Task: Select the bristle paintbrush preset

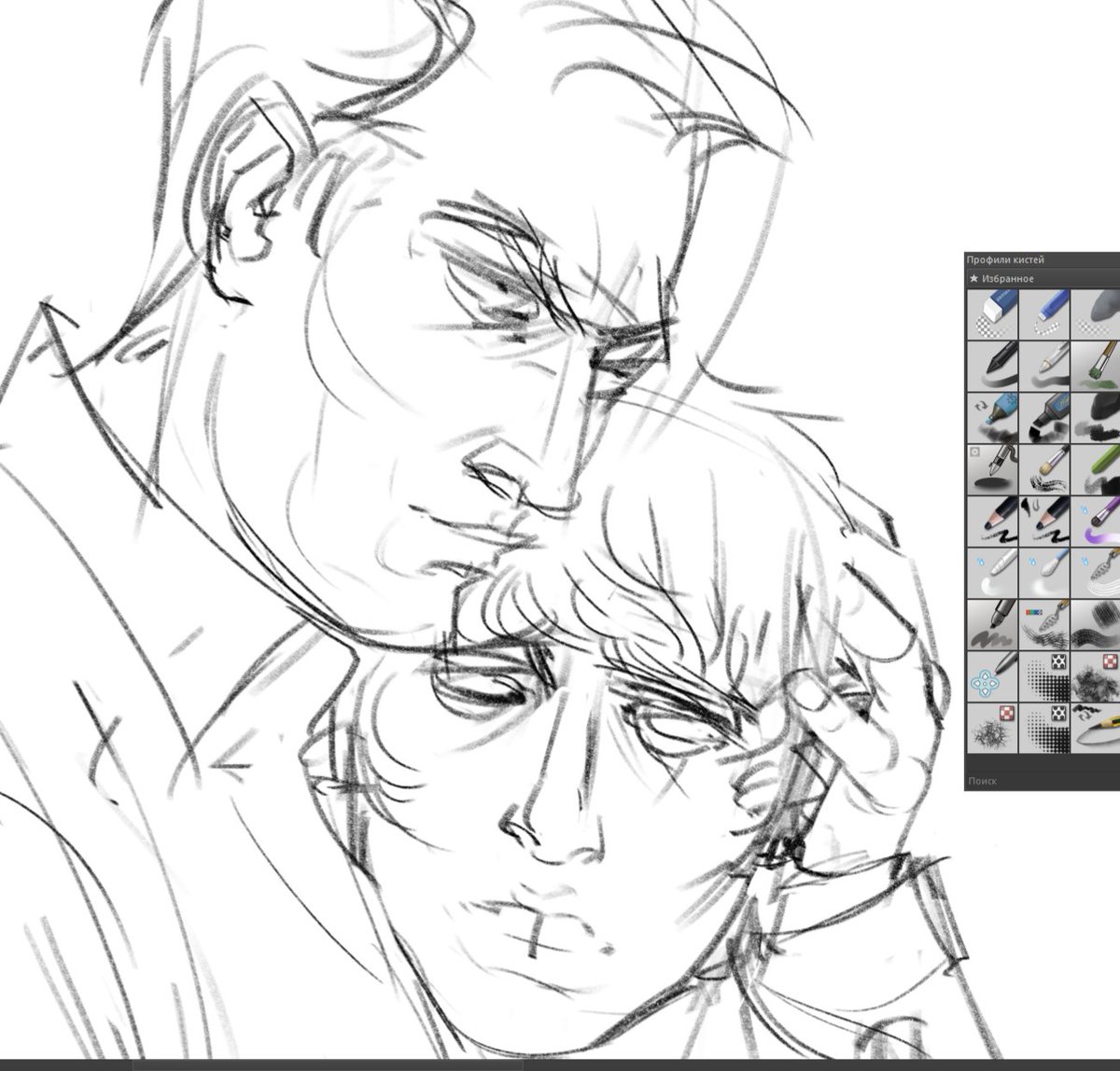Action: (x=1043, y=469)
